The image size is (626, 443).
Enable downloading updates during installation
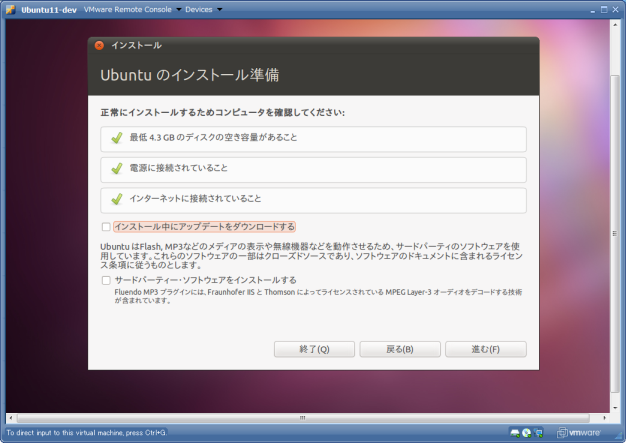[x=106, y=227]
